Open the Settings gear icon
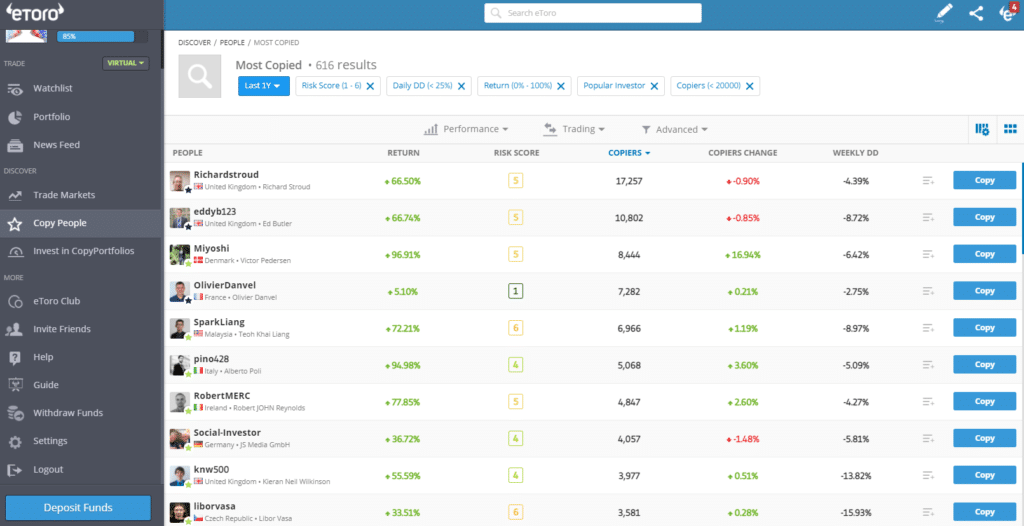The width and height of the screenshot is (1024, 526). [15, 442]
